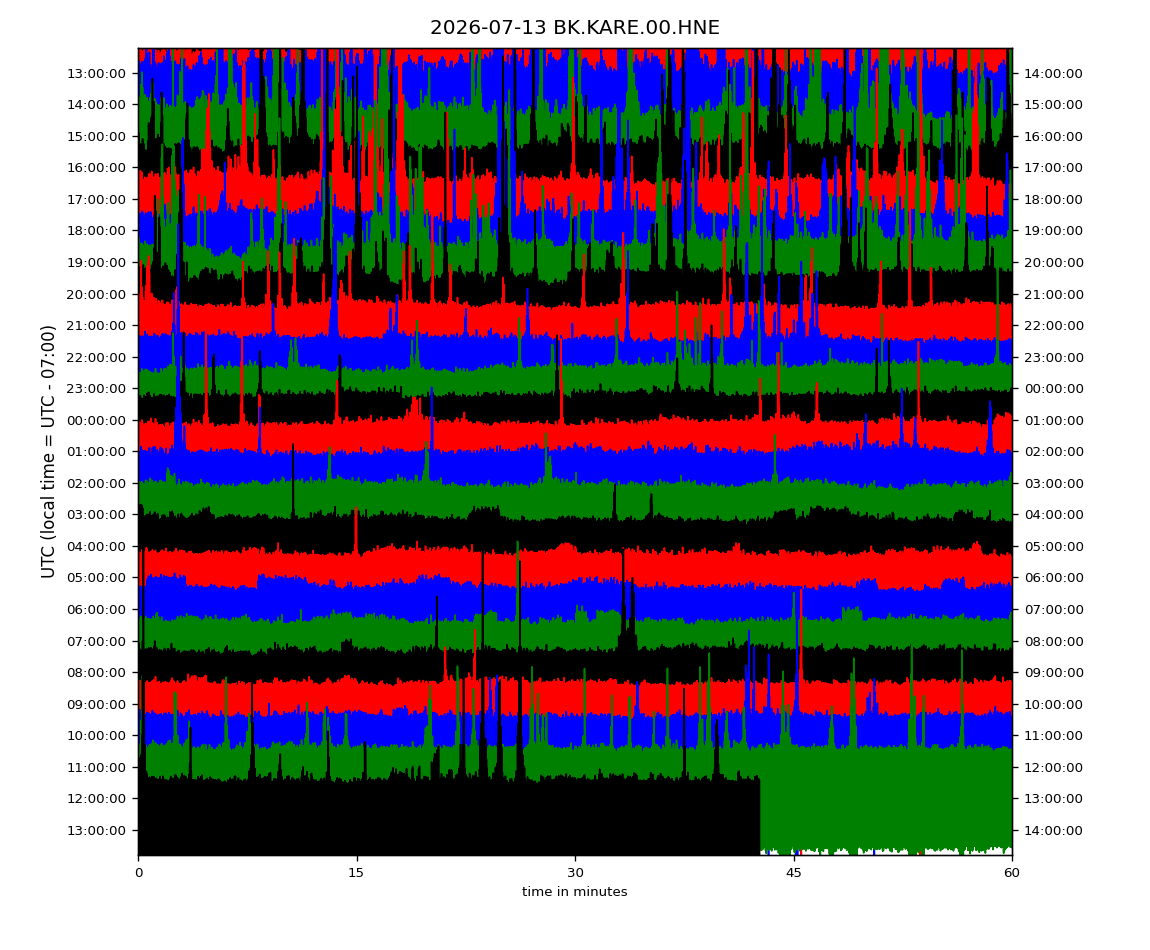Click the 00:00:00 local time right label
This screenshot has height=950, width=1150.
(x=1053, y=389)
